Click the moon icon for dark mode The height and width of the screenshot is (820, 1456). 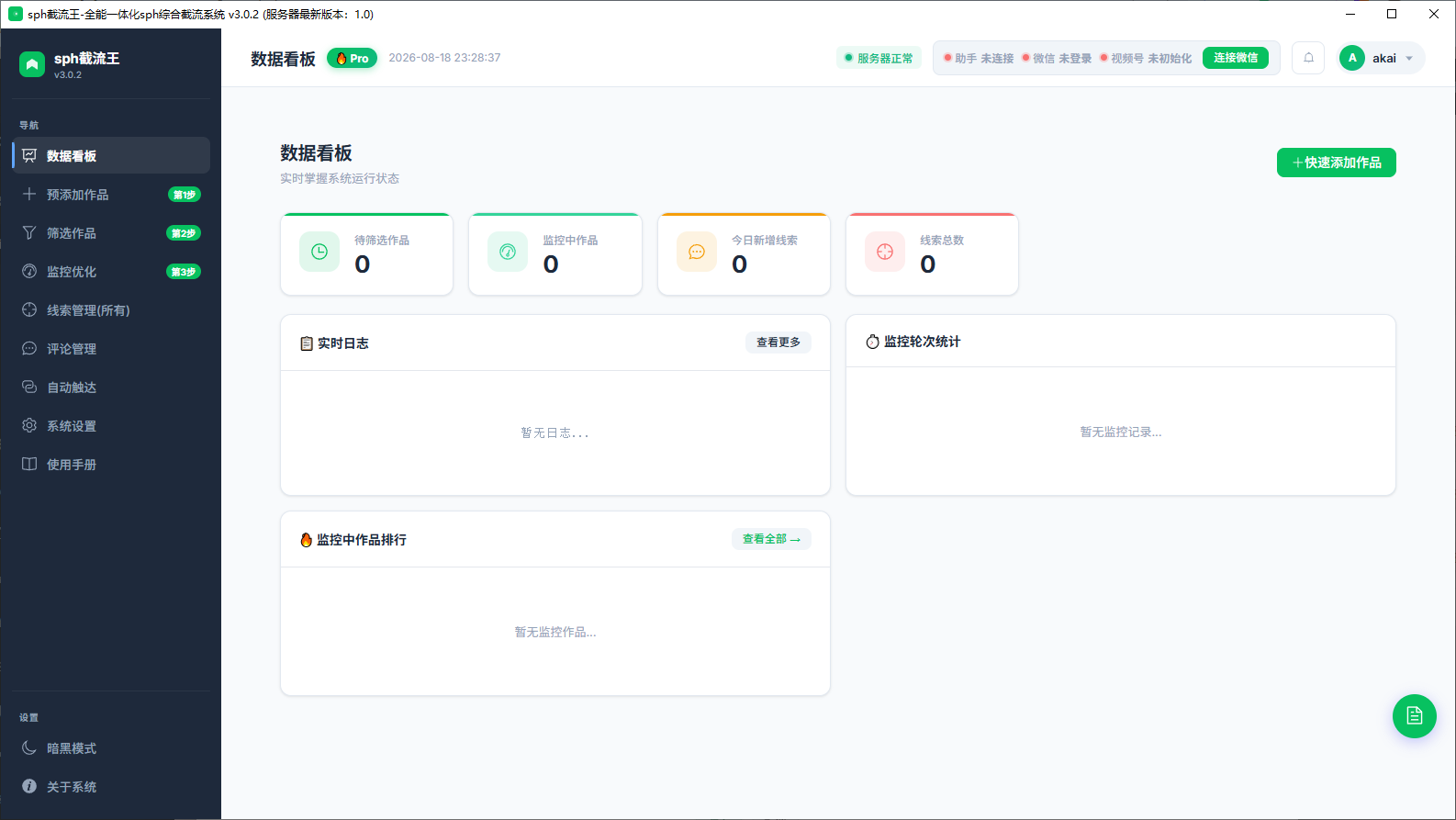click(29, 747)
